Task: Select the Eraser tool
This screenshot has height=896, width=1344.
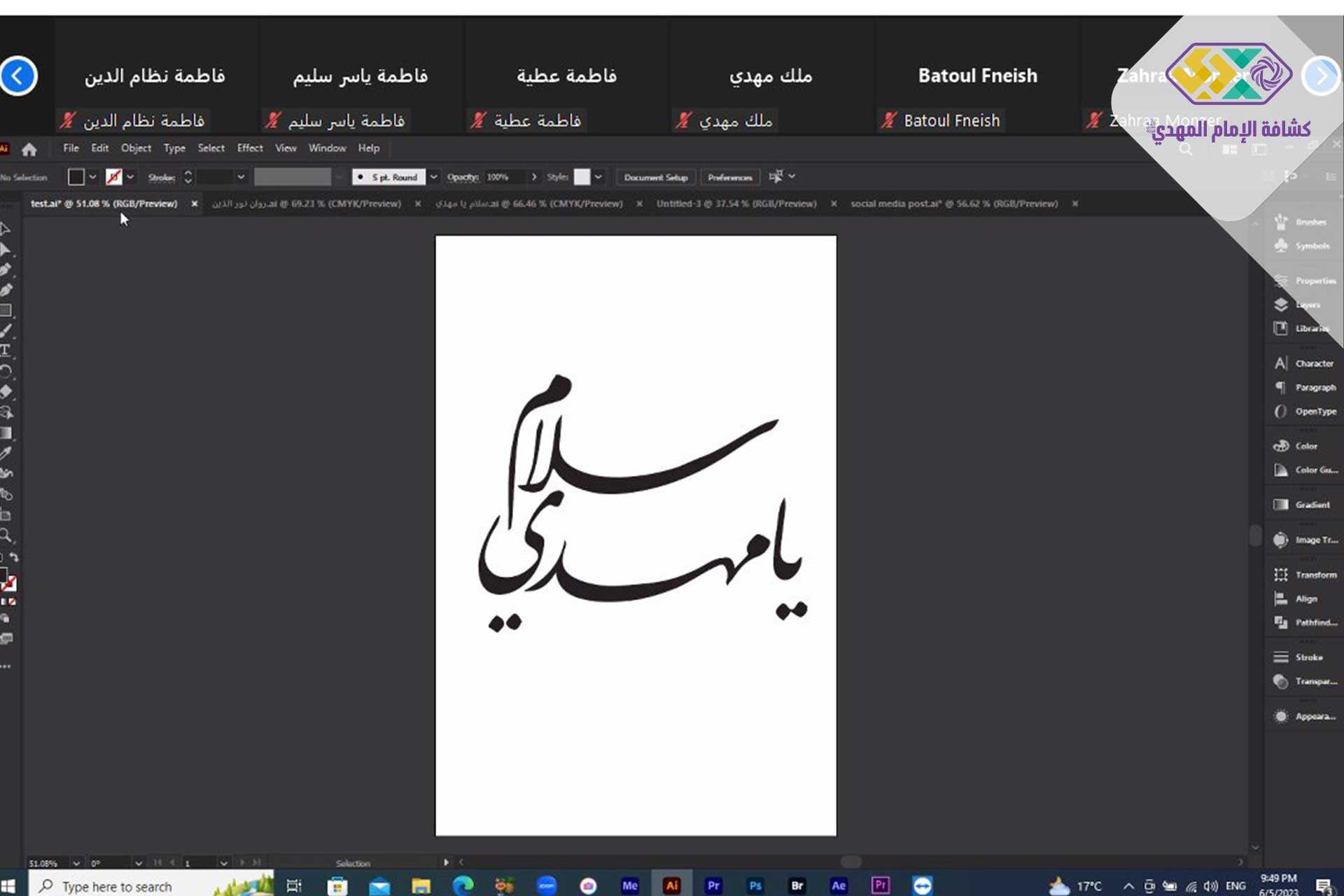Action: coord(6,392)
